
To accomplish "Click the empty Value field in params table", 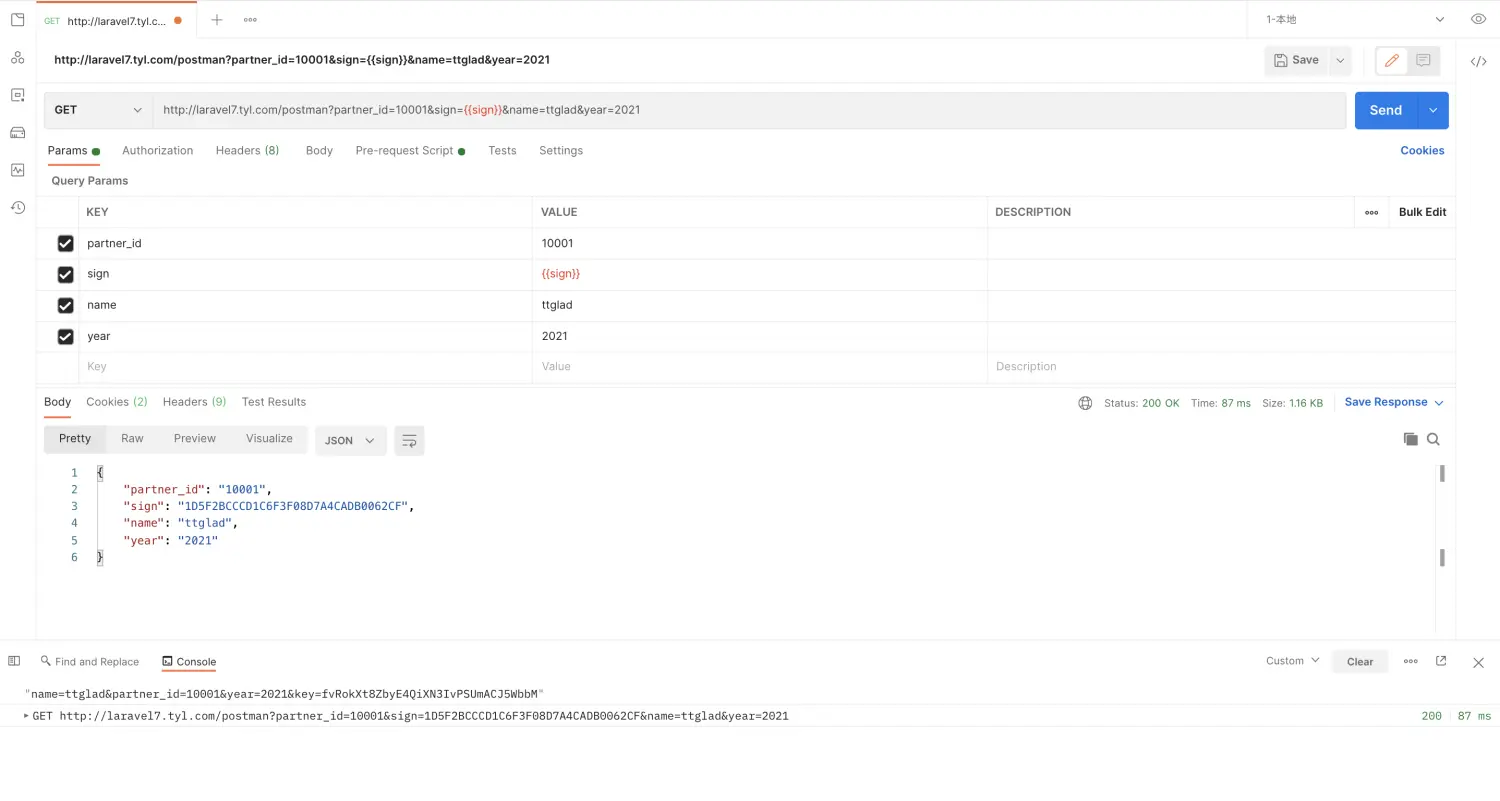I will [x=759, y=367].
